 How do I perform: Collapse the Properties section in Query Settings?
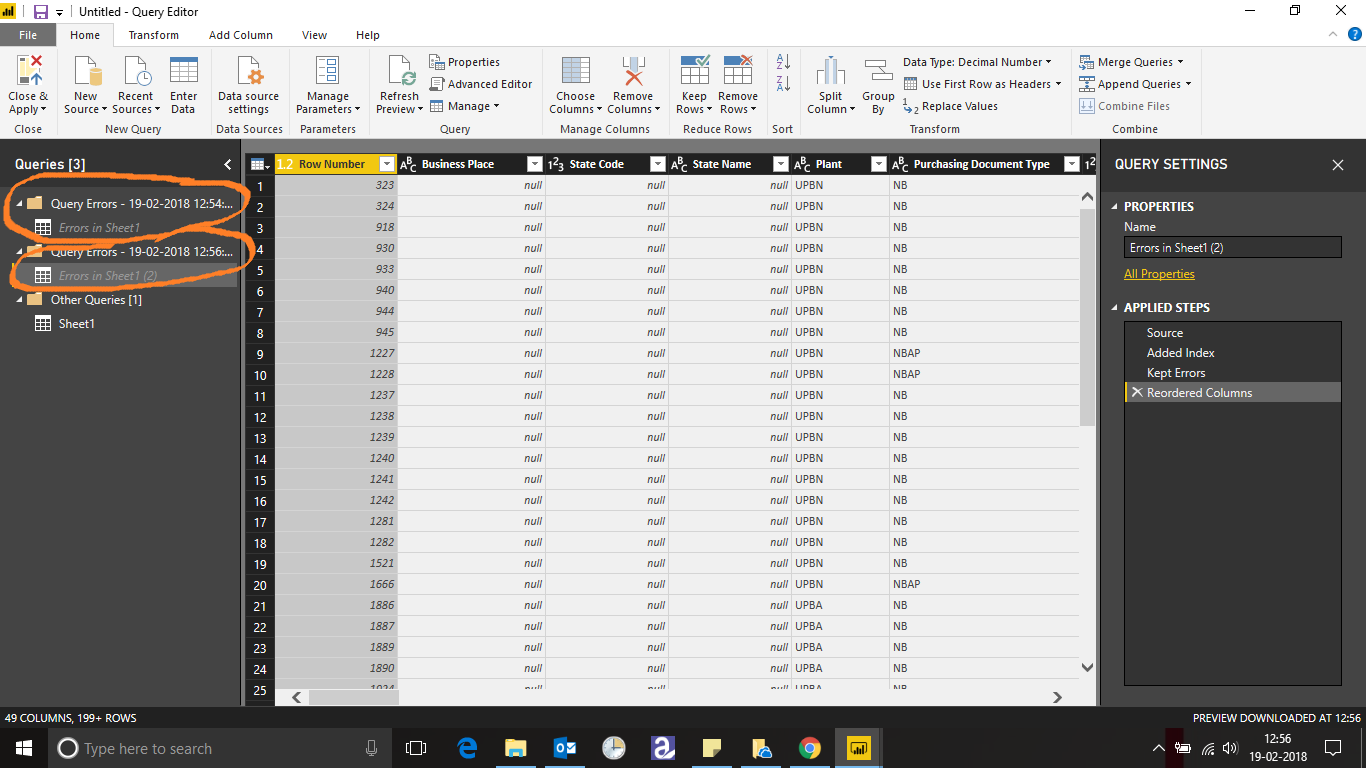(x=1116, y=207)
